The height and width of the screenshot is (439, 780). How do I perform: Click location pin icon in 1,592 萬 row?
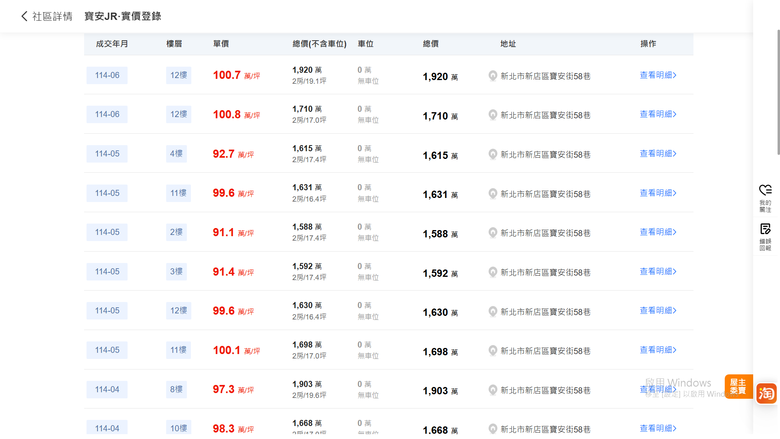[492, 272]
